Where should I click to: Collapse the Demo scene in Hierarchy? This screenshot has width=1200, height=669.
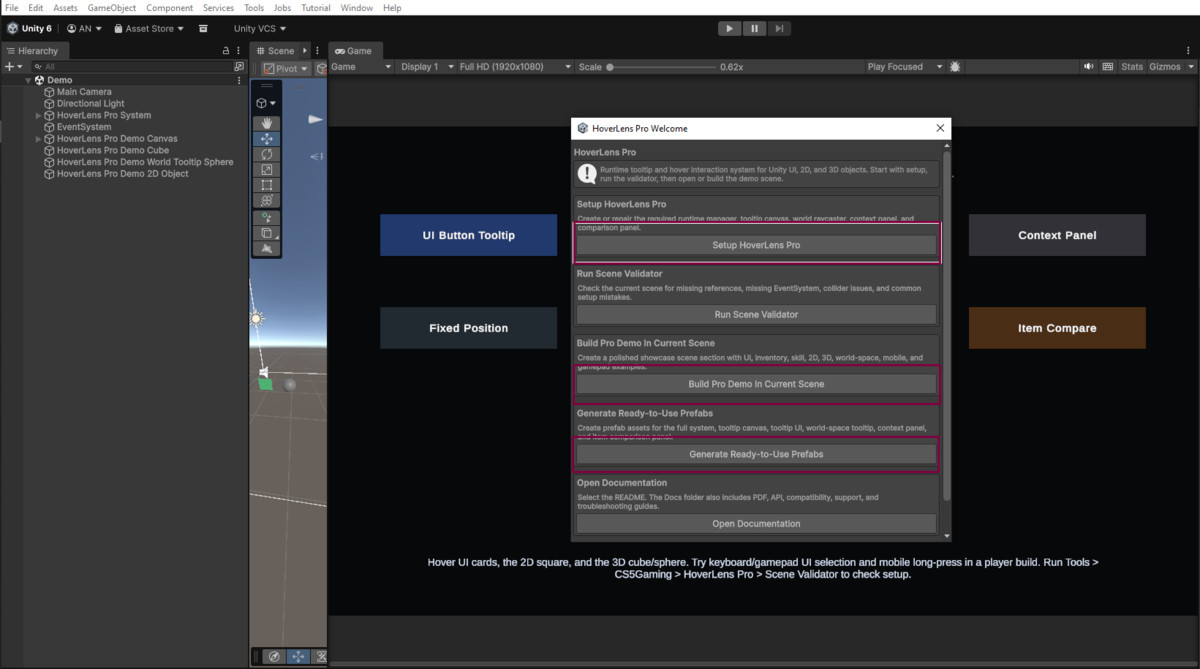click(29, 80)
